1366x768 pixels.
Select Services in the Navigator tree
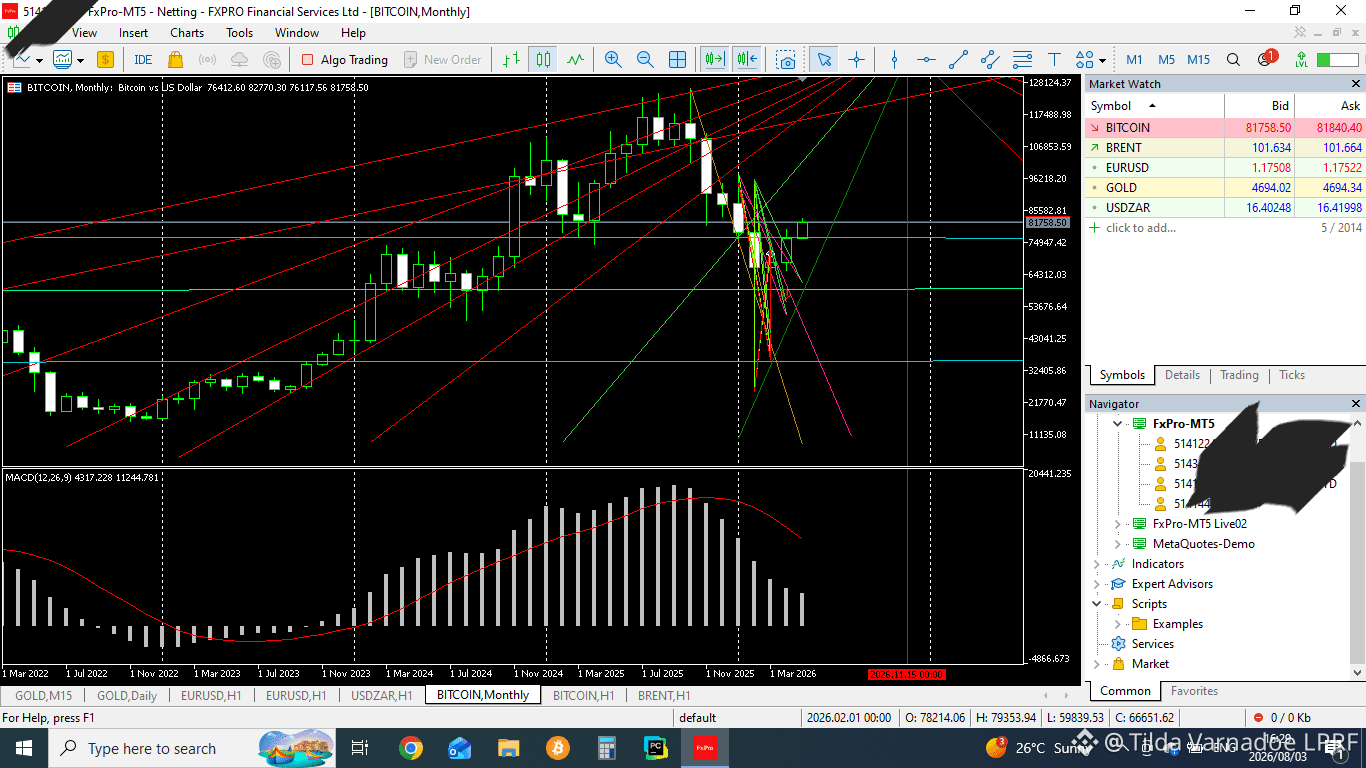click(x=1153, y=644)
